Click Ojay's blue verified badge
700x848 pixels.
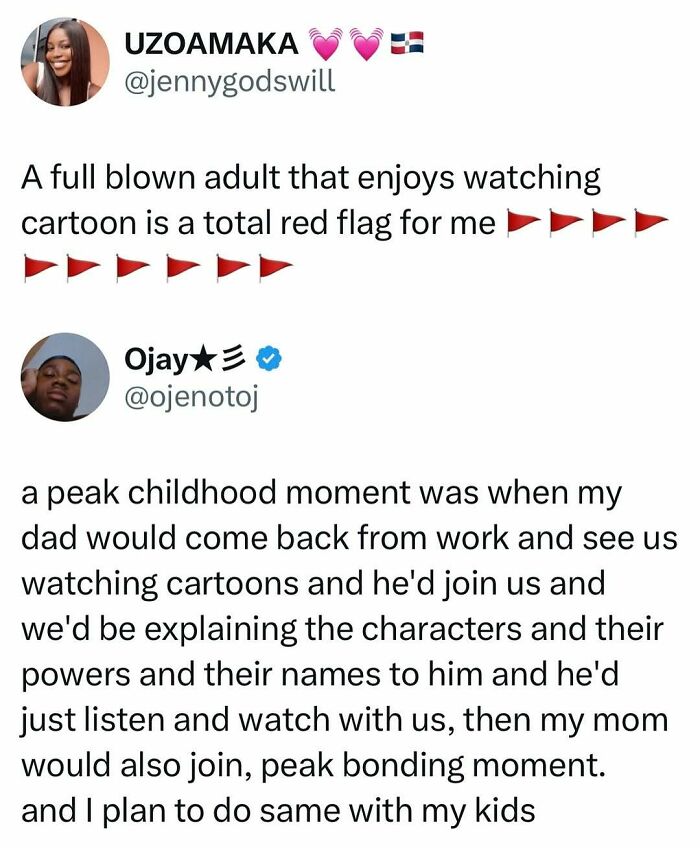269,359
